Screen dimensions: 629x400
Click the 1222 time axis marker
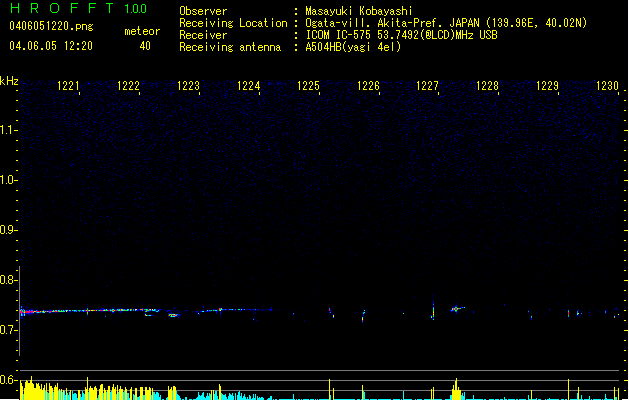128,86
